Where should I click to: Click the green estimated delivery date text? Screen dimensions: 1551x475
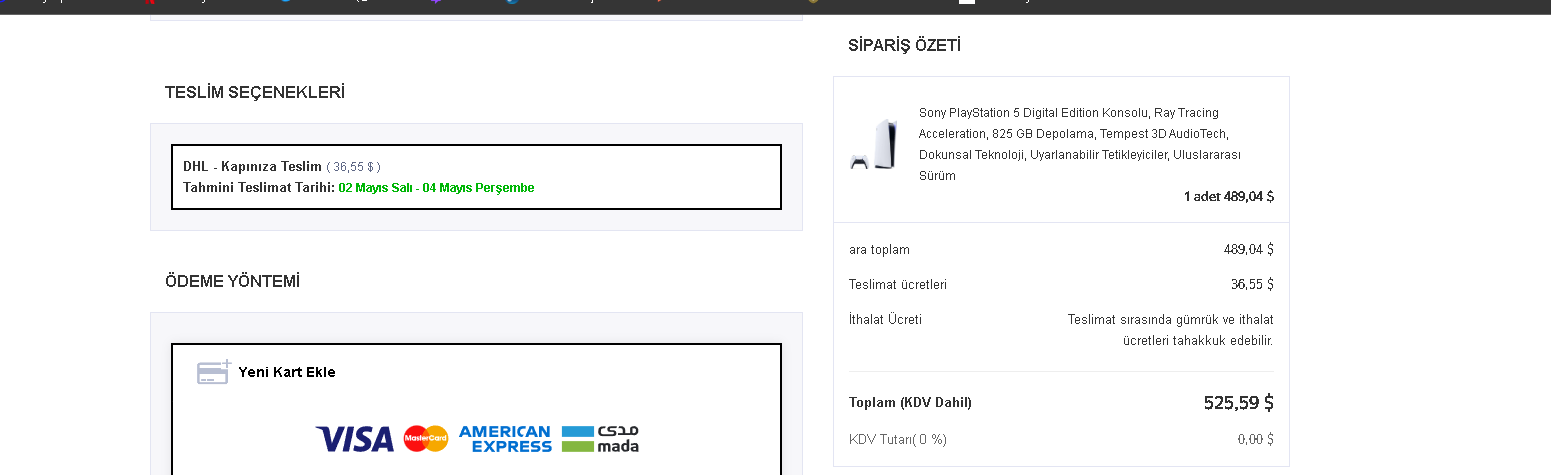[436, 188]
